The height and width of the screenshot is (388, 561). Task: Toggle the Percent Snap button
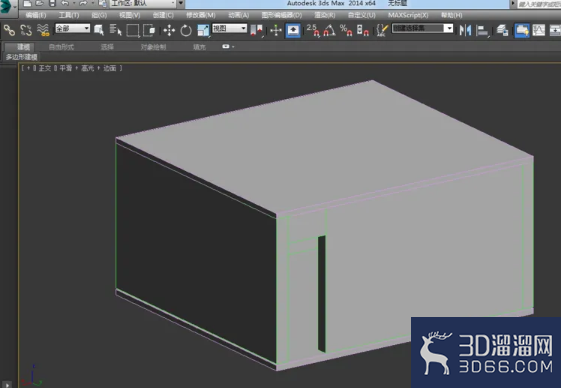[346, 30]
